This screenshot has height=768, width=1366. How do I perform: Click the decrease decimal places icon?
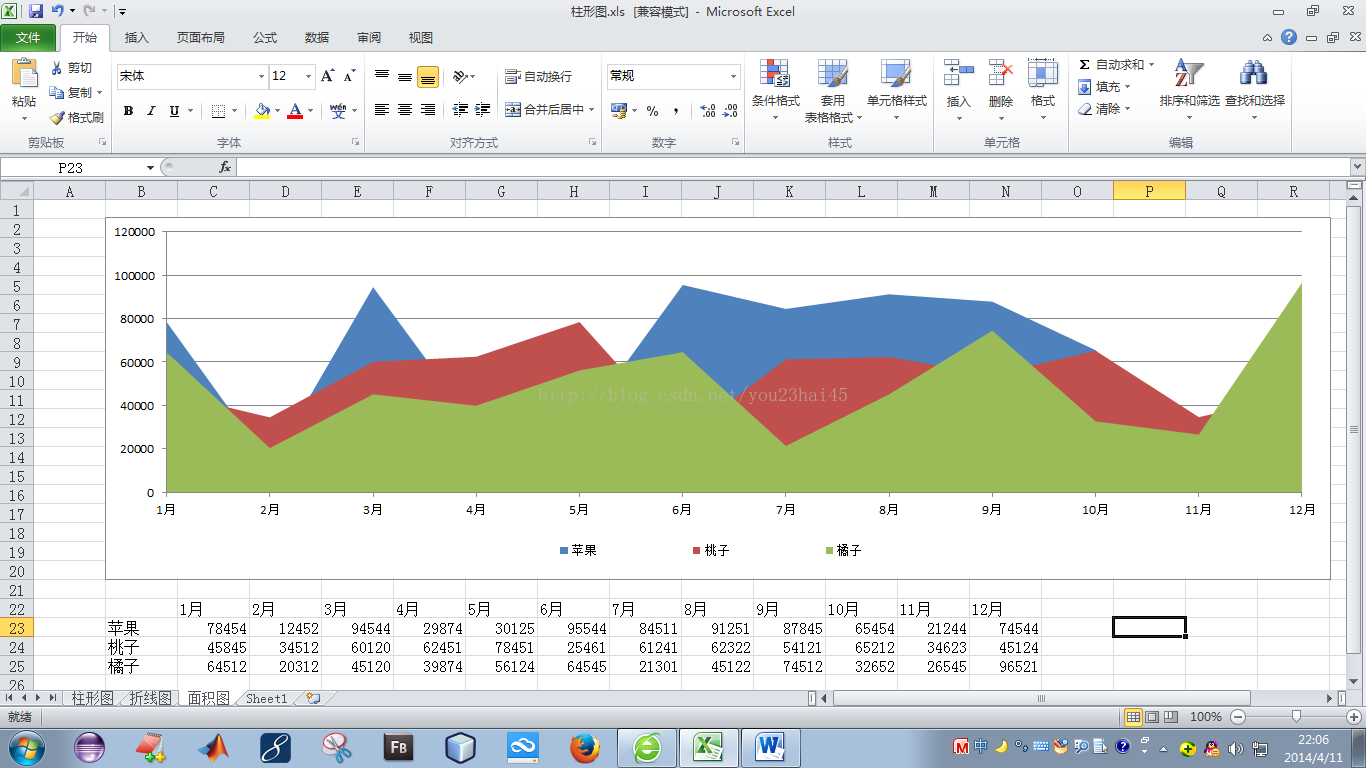[732, 111]
